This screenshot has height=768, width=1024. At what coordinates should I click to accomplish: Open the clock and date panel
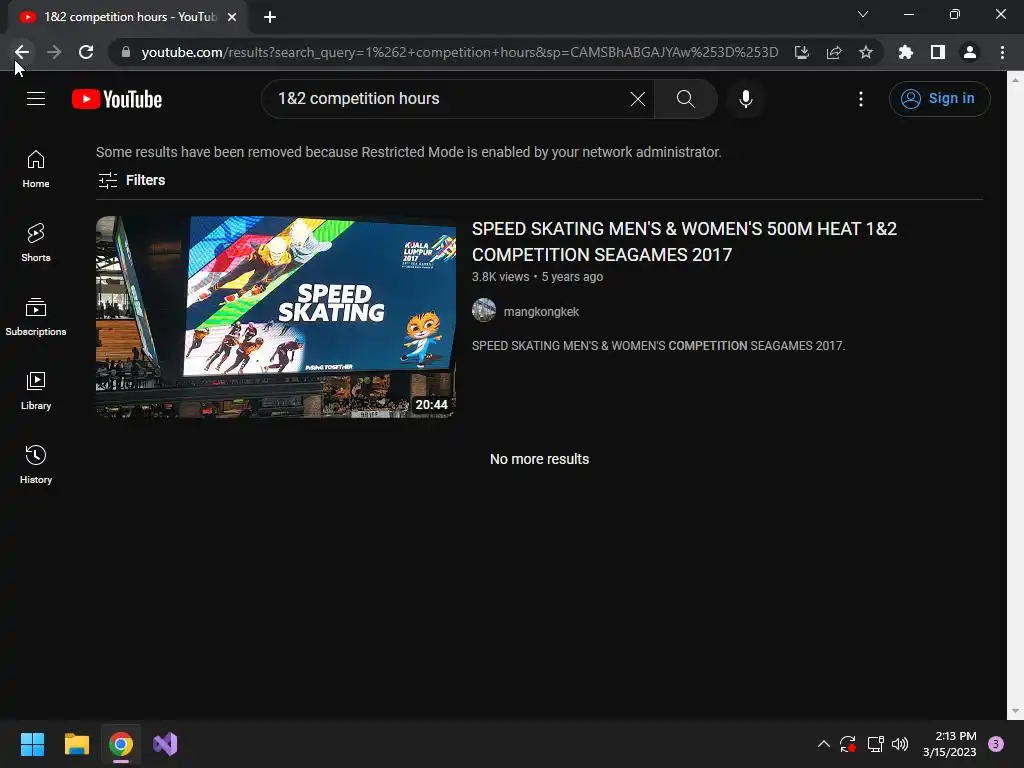tap(950, 744)
